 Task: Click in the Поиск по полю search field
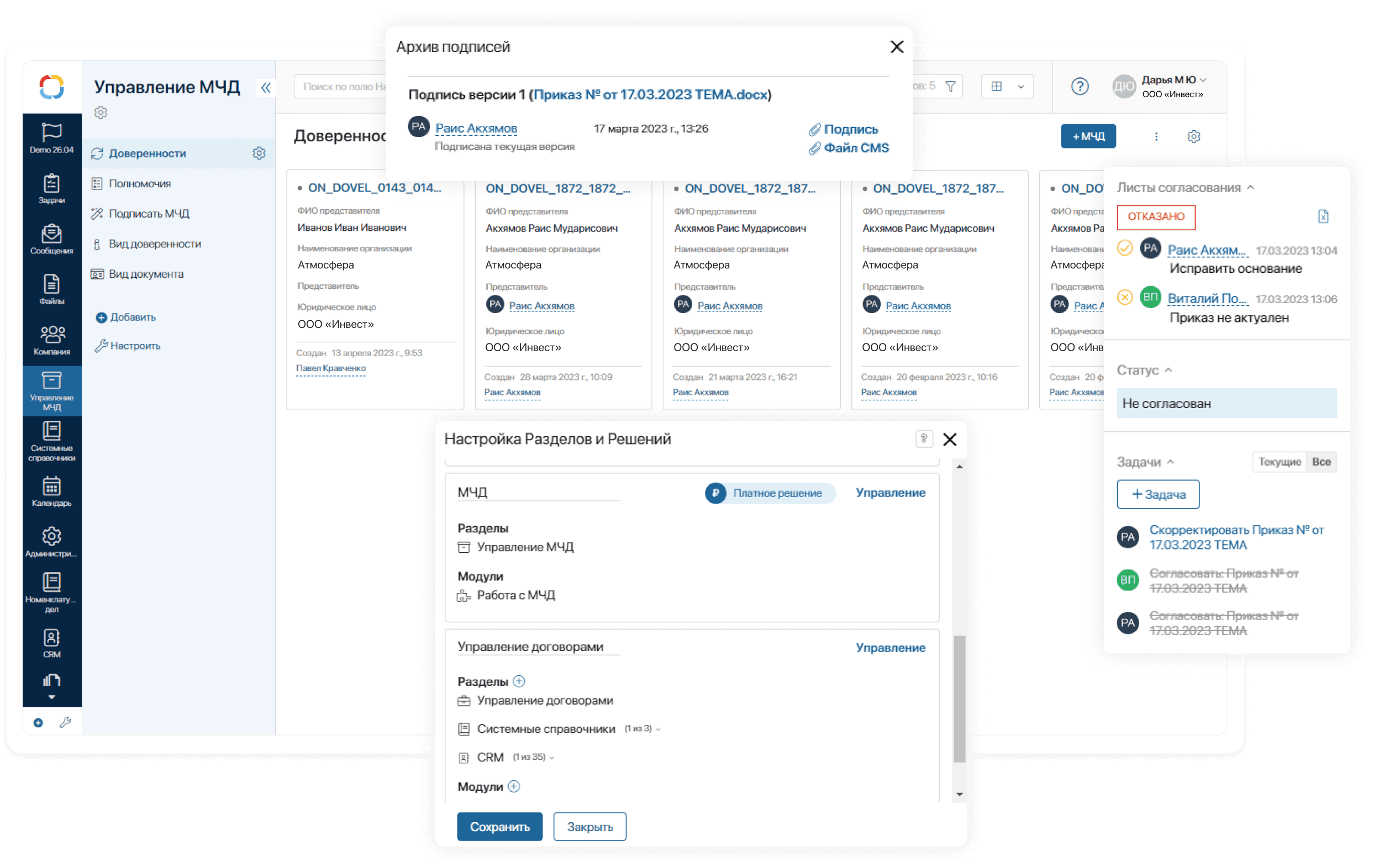tap(341, 87)
